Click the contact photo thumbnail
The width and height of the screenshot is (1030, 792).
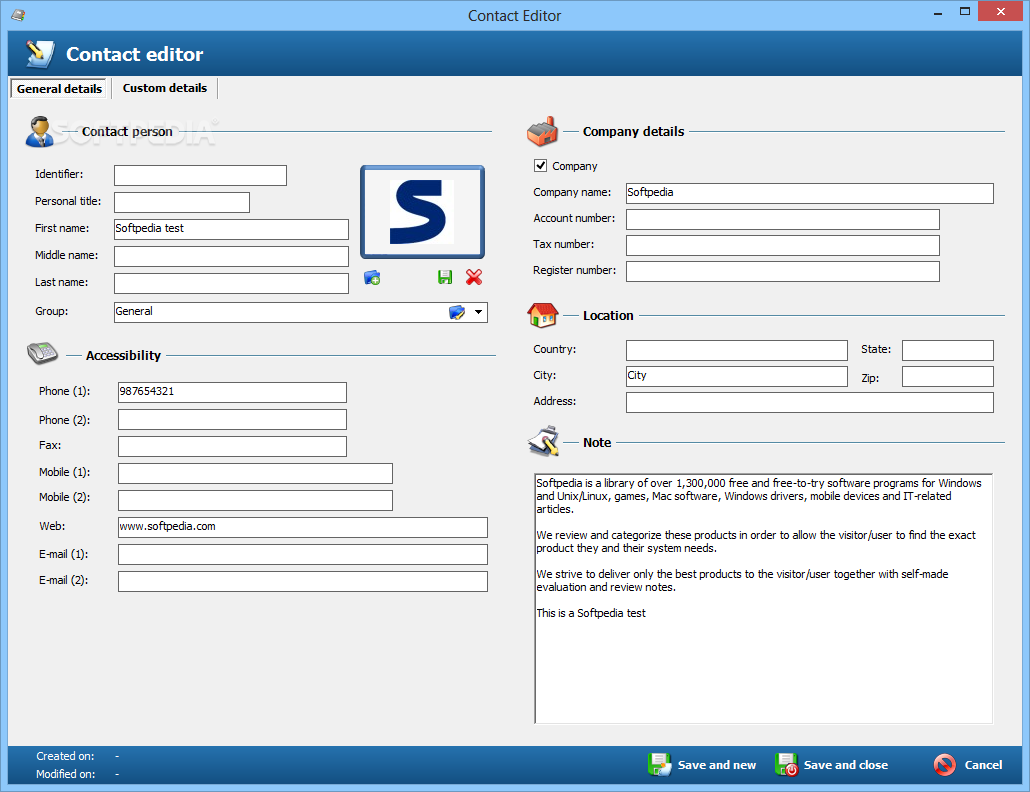[x=422, y=211]
